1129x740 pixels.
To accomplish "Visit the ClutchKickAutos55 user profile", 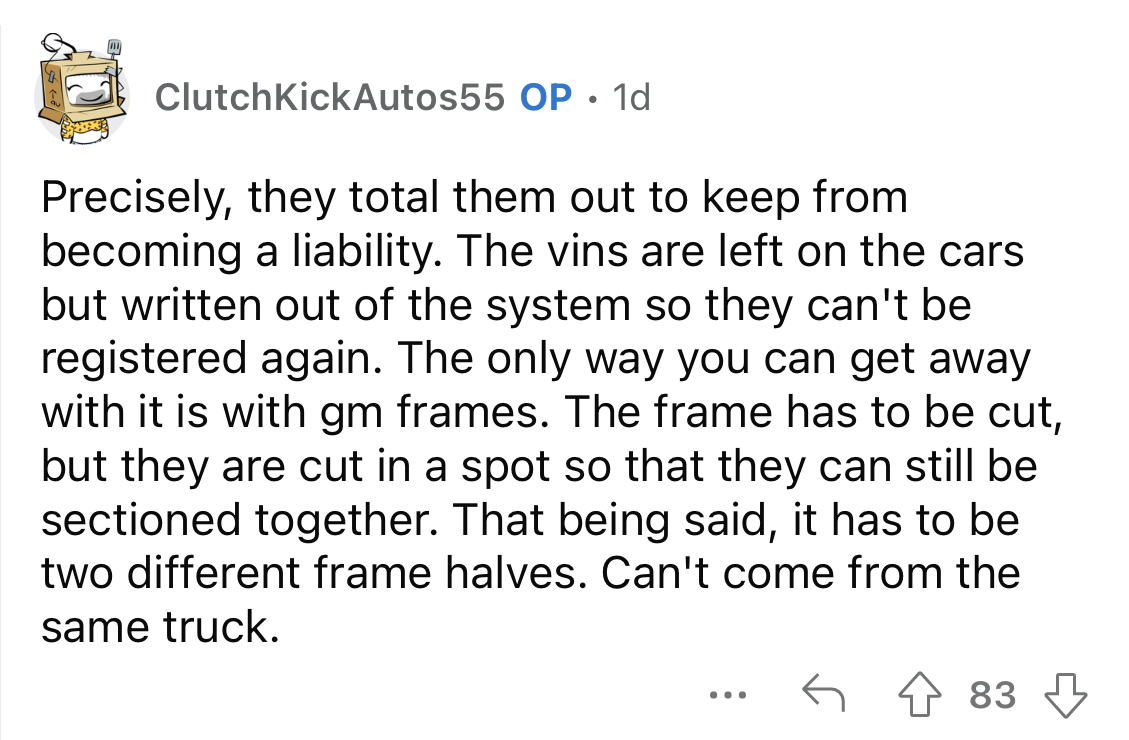I will point(330,97).
